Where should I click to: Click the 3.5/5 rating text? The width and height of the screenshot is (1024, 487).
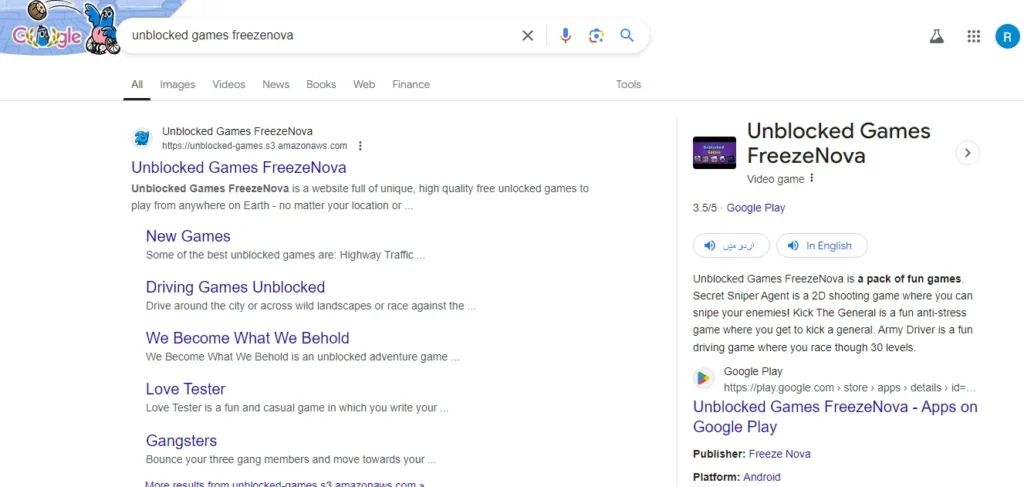click(x=705, y=208)
